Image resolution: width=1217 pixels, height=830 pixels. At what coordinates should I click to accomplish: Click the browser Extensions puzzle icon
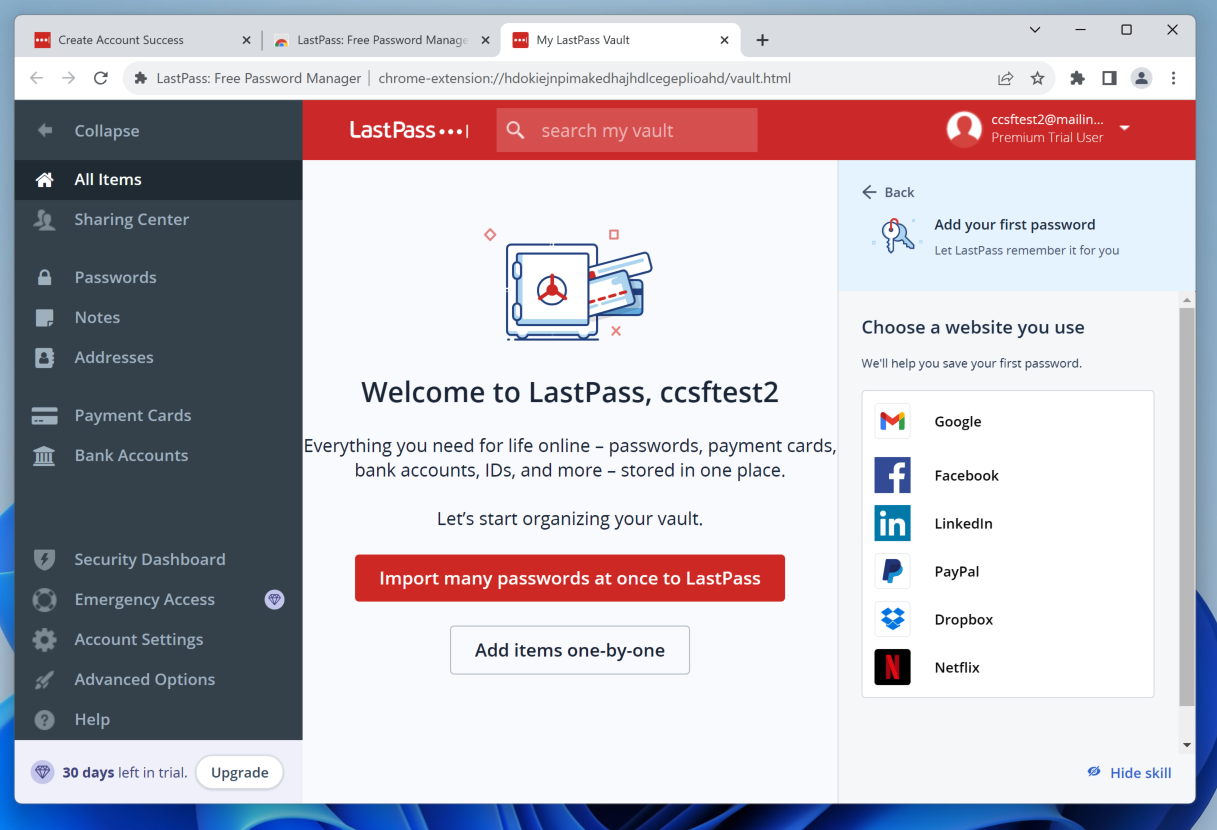(x=1077, y=78)
